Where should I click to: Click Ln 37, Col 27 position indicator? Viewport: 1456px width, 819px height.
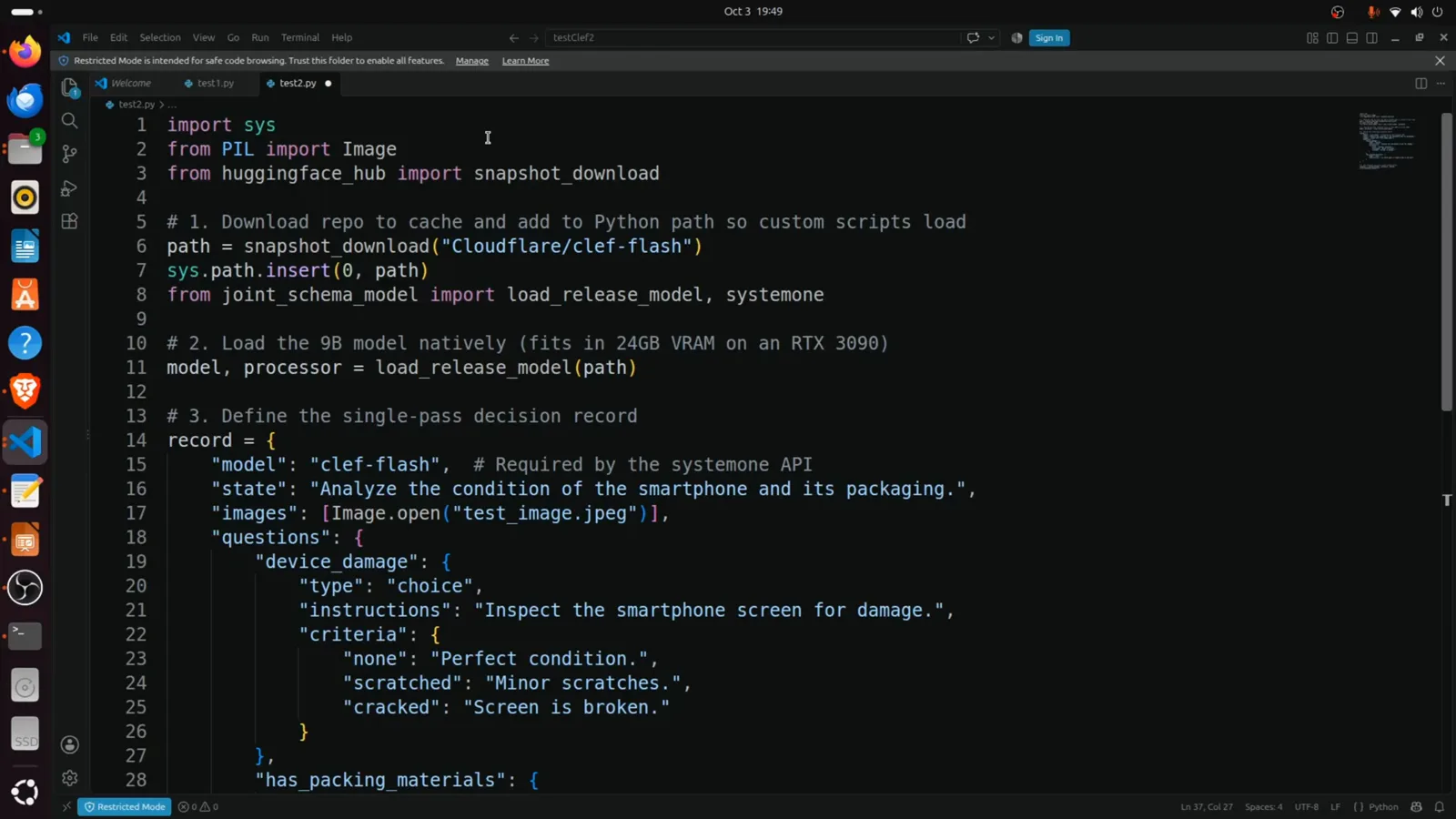1207,806
